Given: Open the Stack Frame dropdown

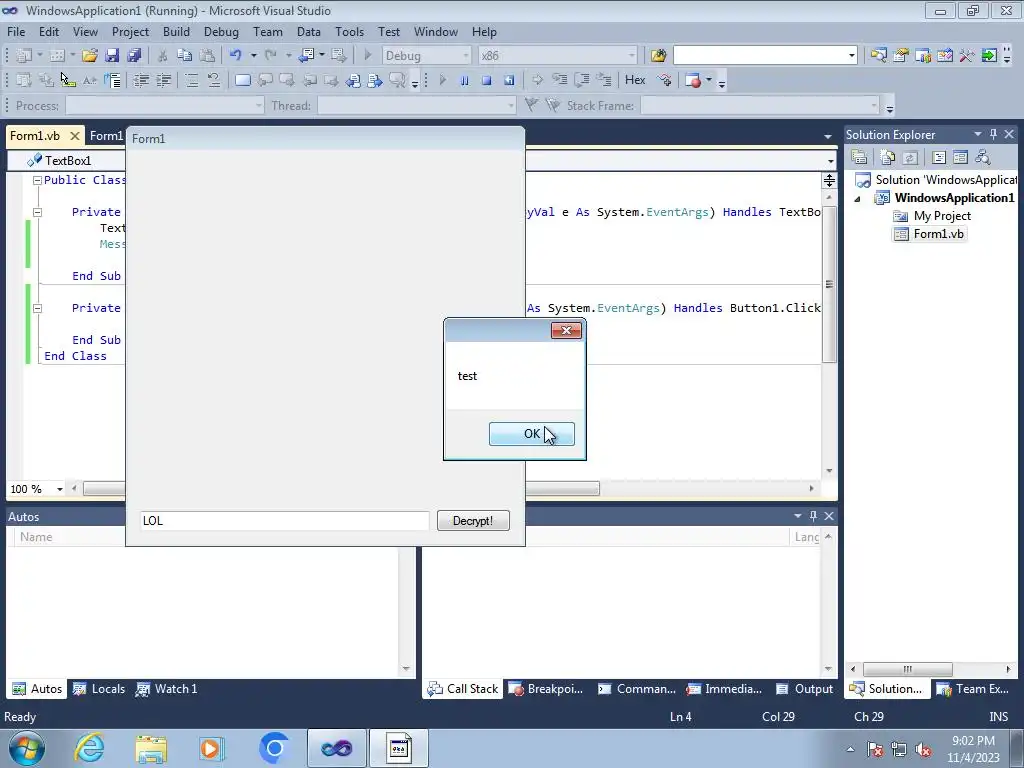Looking at the screenshot, I should tap(760, 105).
